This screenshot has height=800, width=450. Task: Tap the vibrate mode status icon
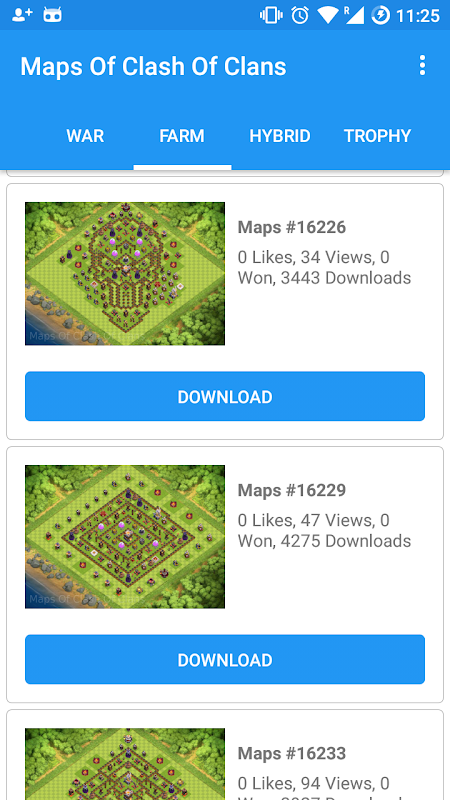coord(271,15)
